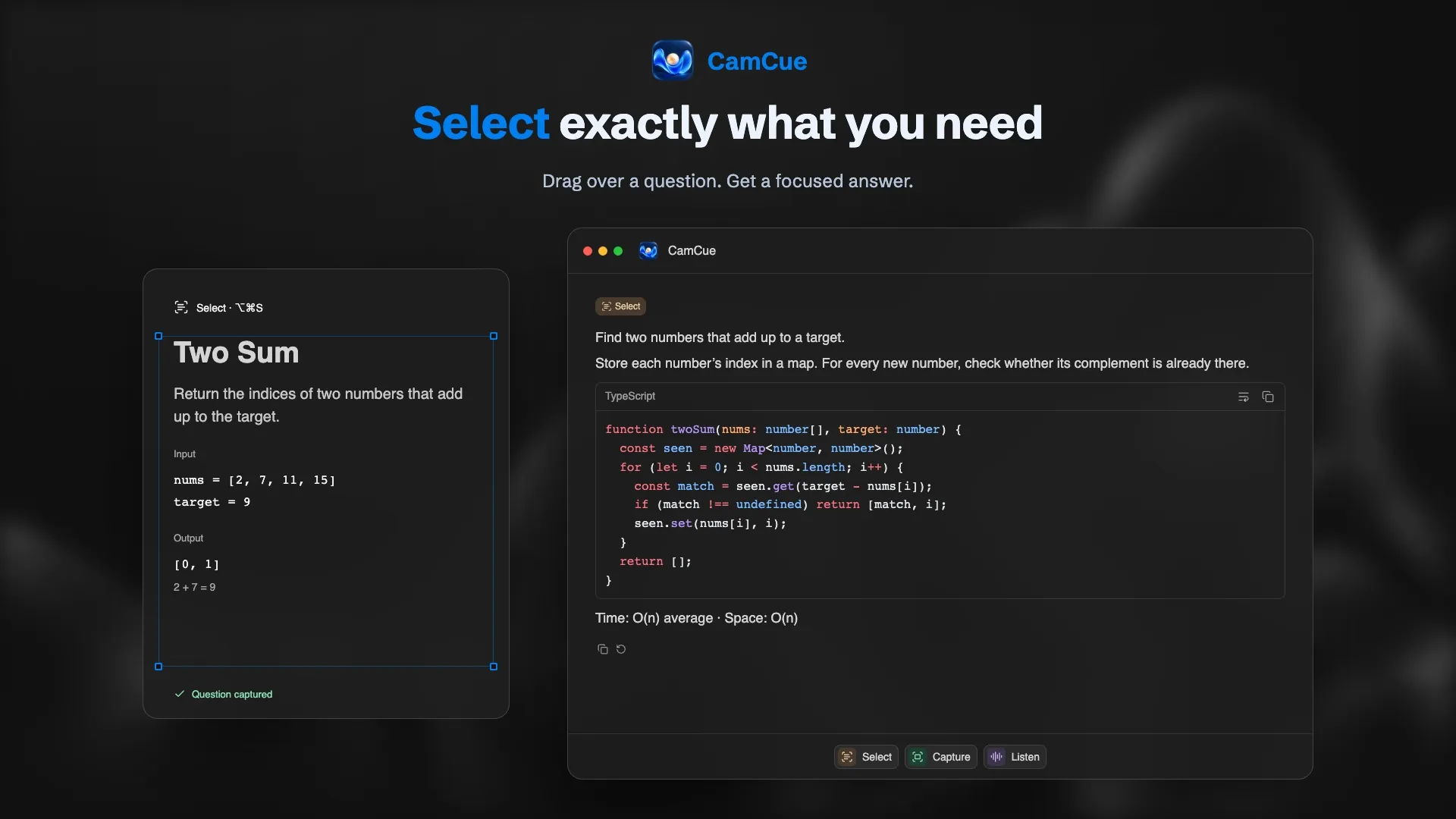The image size is (1456, 819).
Task: Click the CamCue window title text
Action: pos(692,251)
